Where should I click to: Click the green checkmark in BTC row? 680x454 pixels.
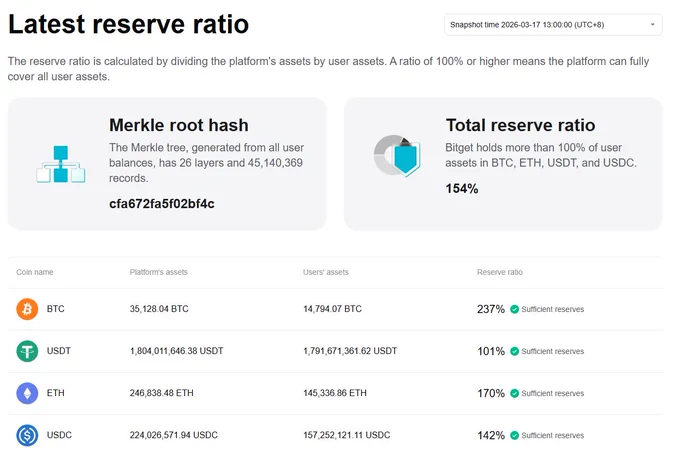(x=514, y=309)
